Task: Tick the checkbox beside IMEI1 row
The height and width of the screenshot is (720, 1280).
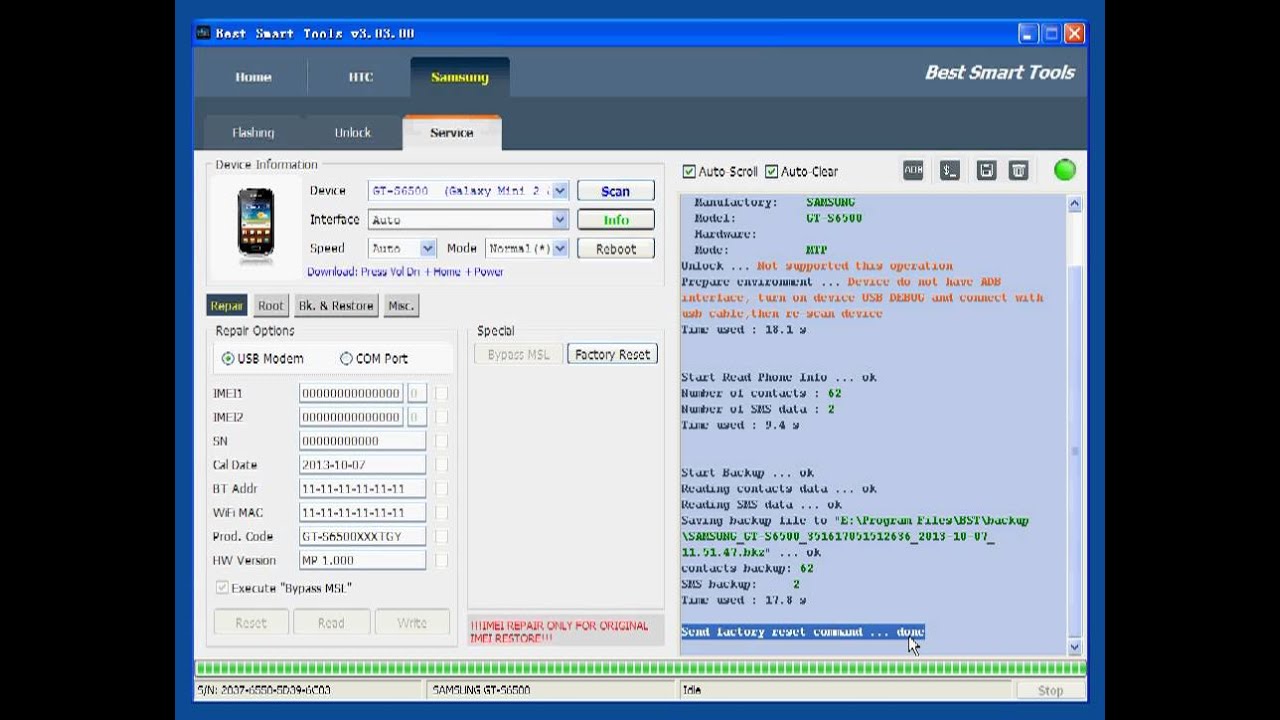Action: (441, 393)
